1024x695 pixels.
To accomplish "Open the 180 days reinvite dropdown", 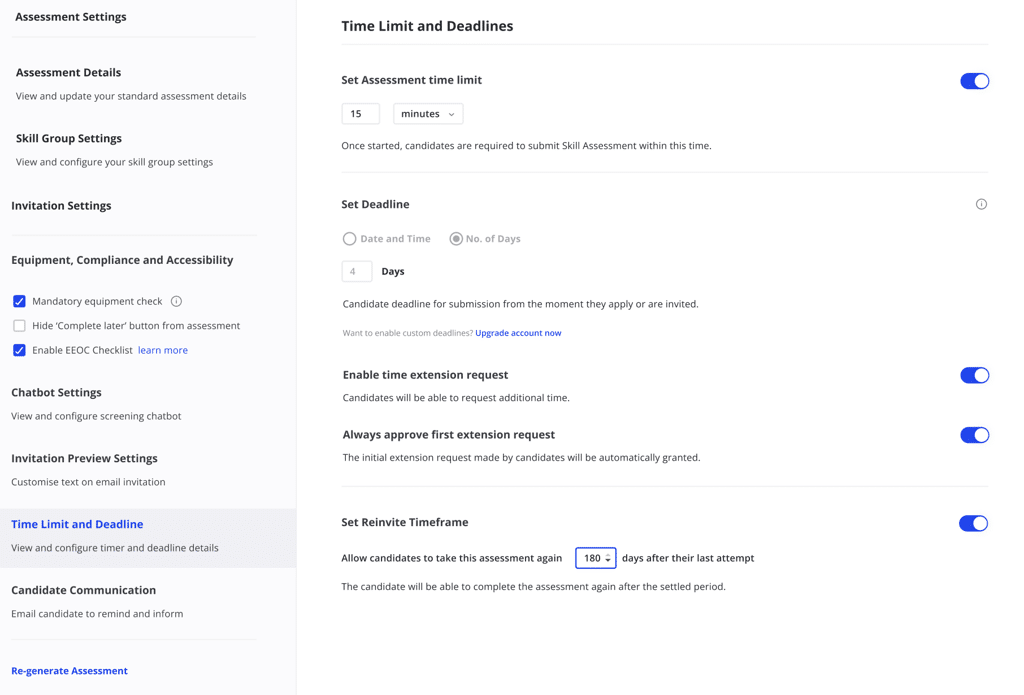I will [x=596, y=558].
